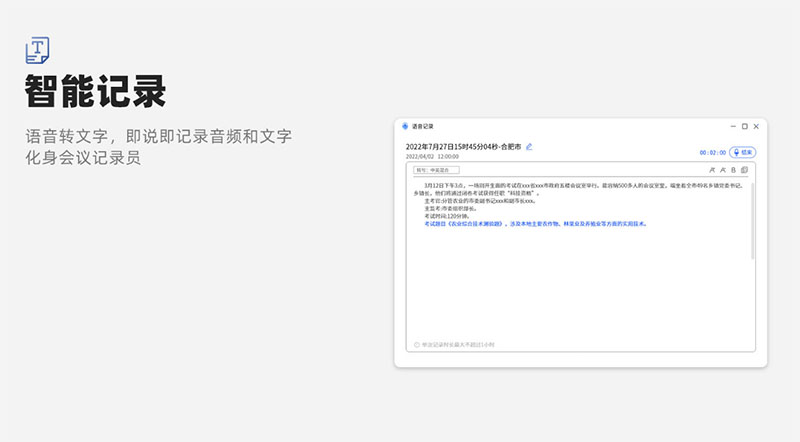Close the 语音记录 window

coord(756,126)
